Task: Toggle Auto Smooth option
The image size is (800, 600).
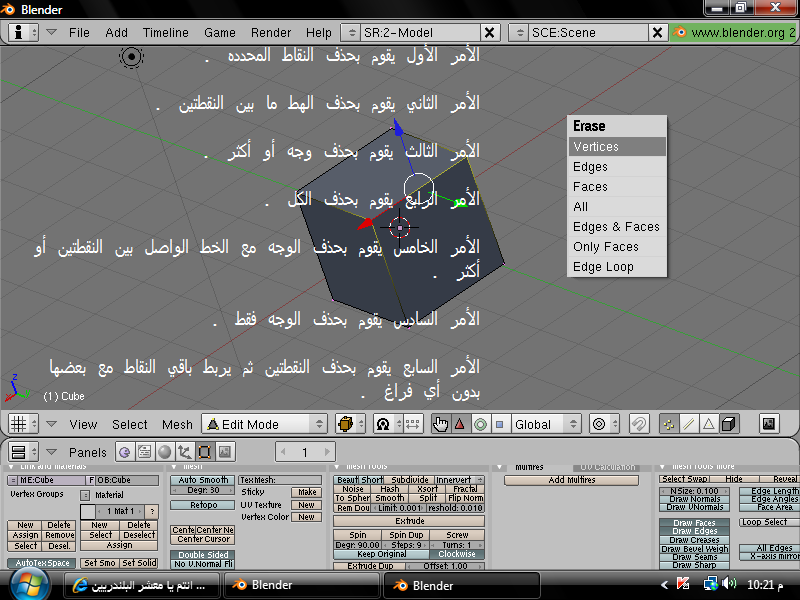Action: [203, 480]
